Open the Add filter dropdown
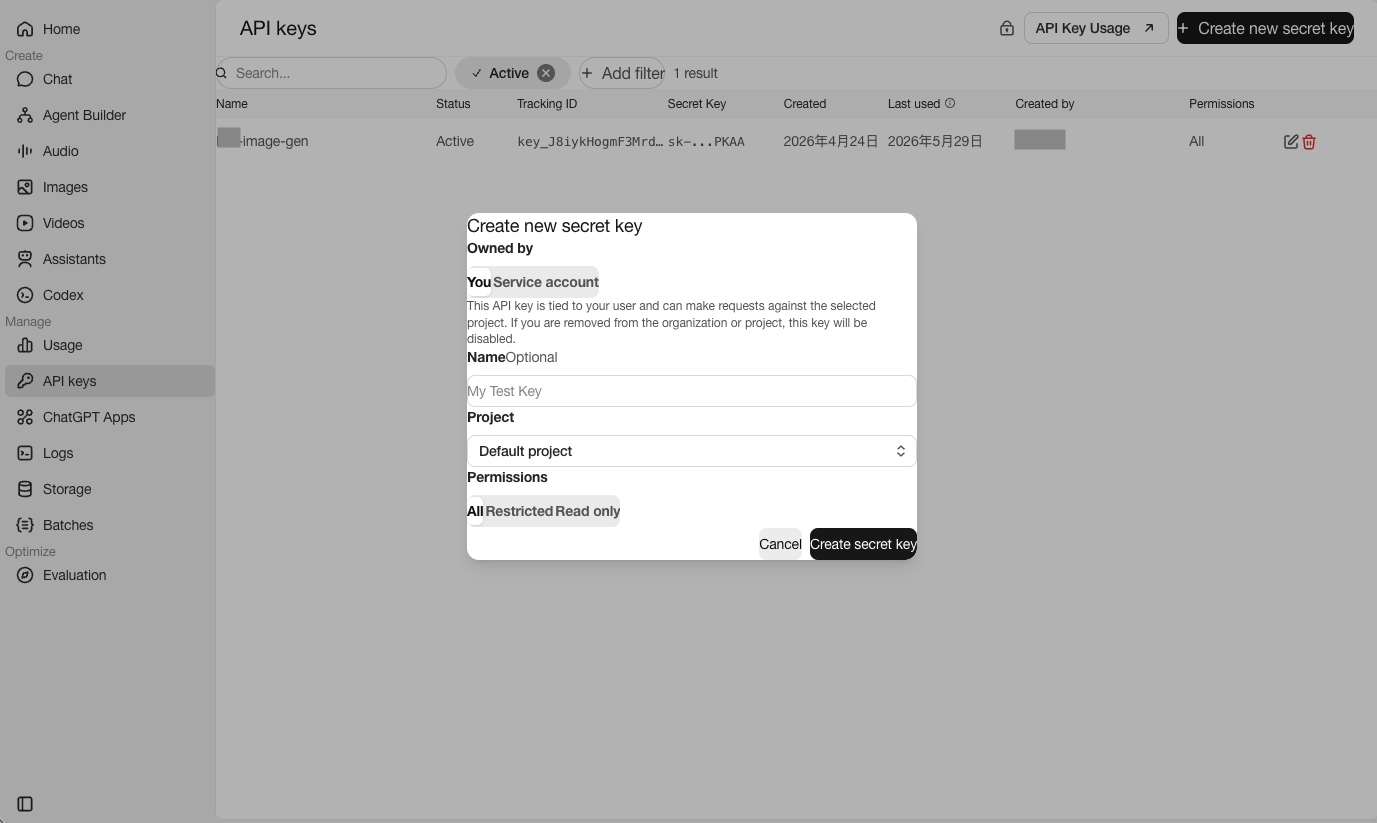This screenshot has height=823, width=1377. tap(622, 73)
